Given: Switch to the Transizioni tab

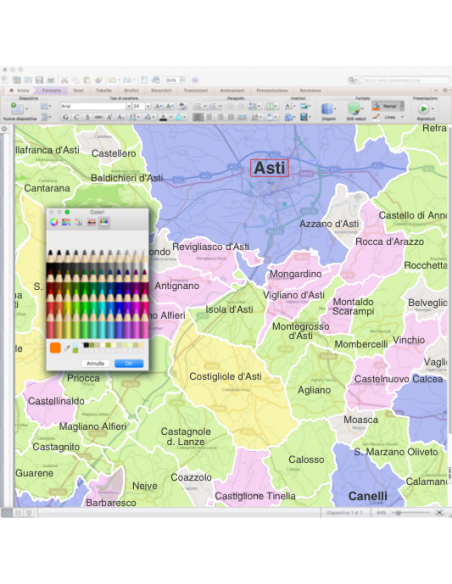Looking at the screenshot, I should point(195,90).
